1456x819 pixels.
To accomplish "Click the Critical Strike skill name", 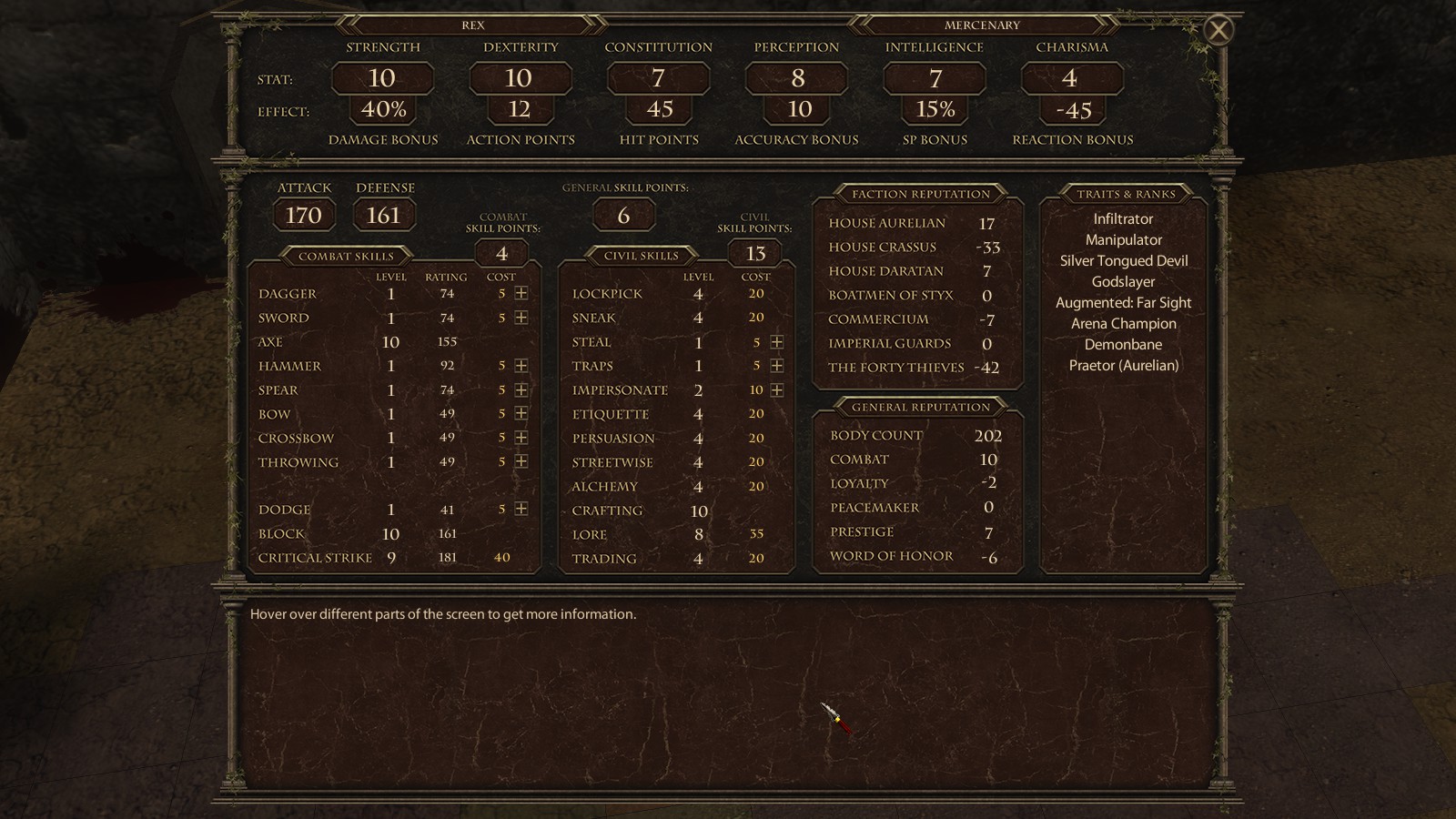I will pos(315,558).
